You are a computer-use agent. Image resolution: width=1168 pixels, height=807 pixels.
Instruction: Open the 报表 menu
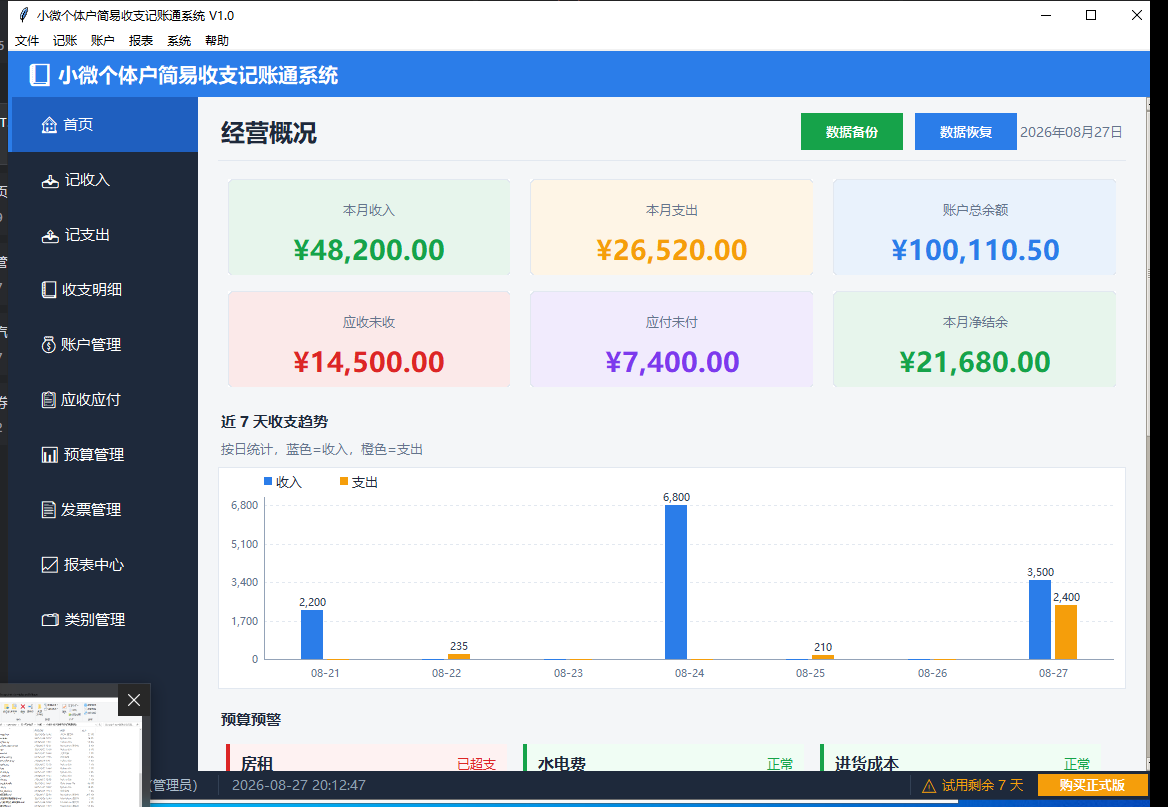141,41
